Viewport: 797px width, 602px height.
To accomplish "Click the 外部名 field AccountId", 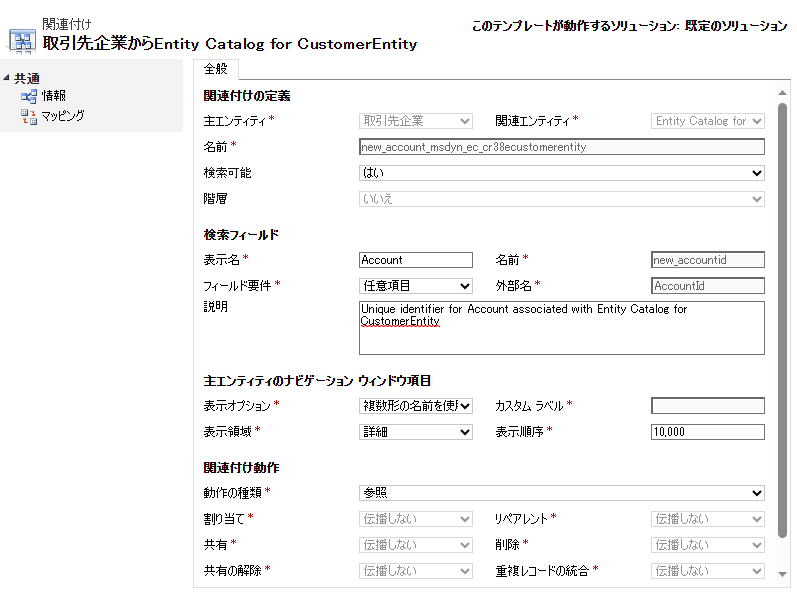I will coord(708,286).
